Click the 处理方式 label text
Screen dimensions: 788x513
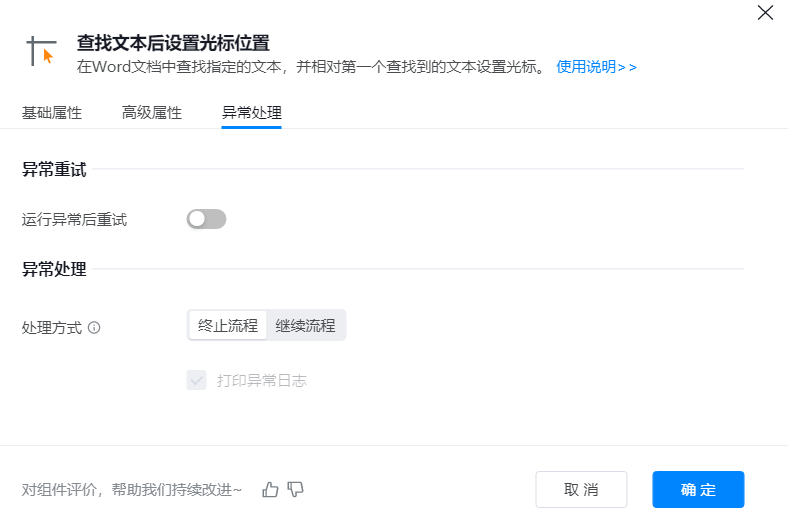[52, 327]
